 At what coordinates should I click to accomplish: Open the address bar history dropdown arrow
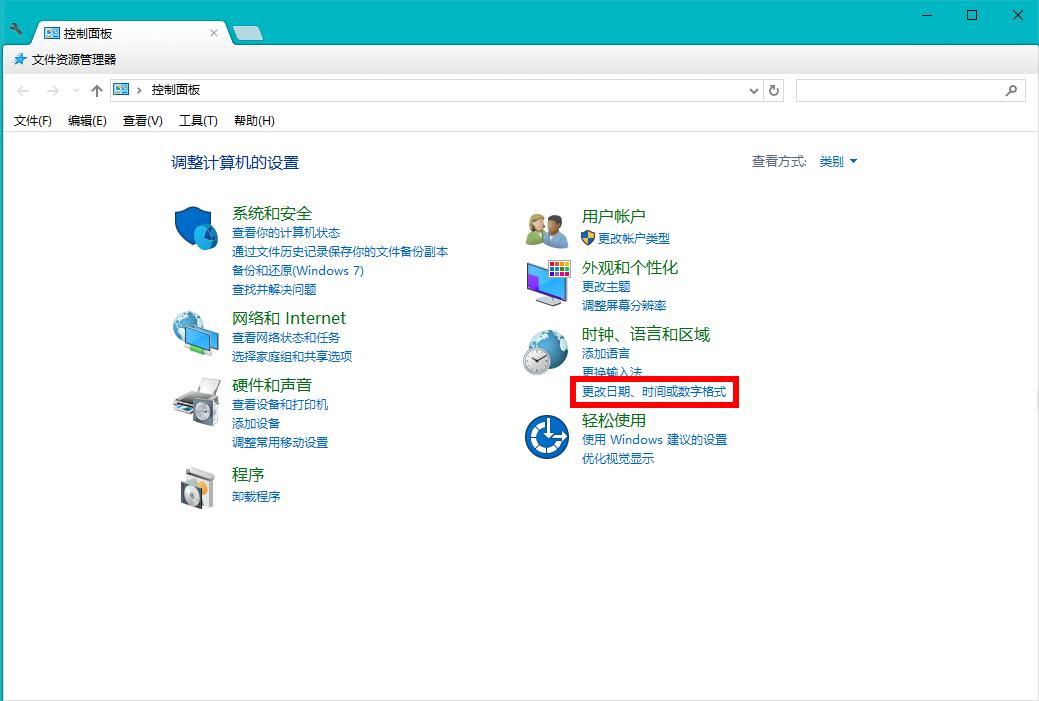[x=754, y=89]
